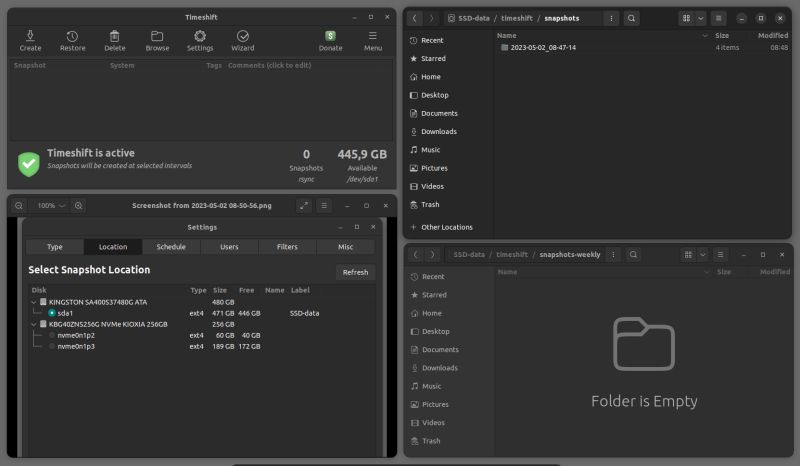Toggle fullscreen in the image viewer
This screenshot has height=466, width=800.
pos(304,206)
